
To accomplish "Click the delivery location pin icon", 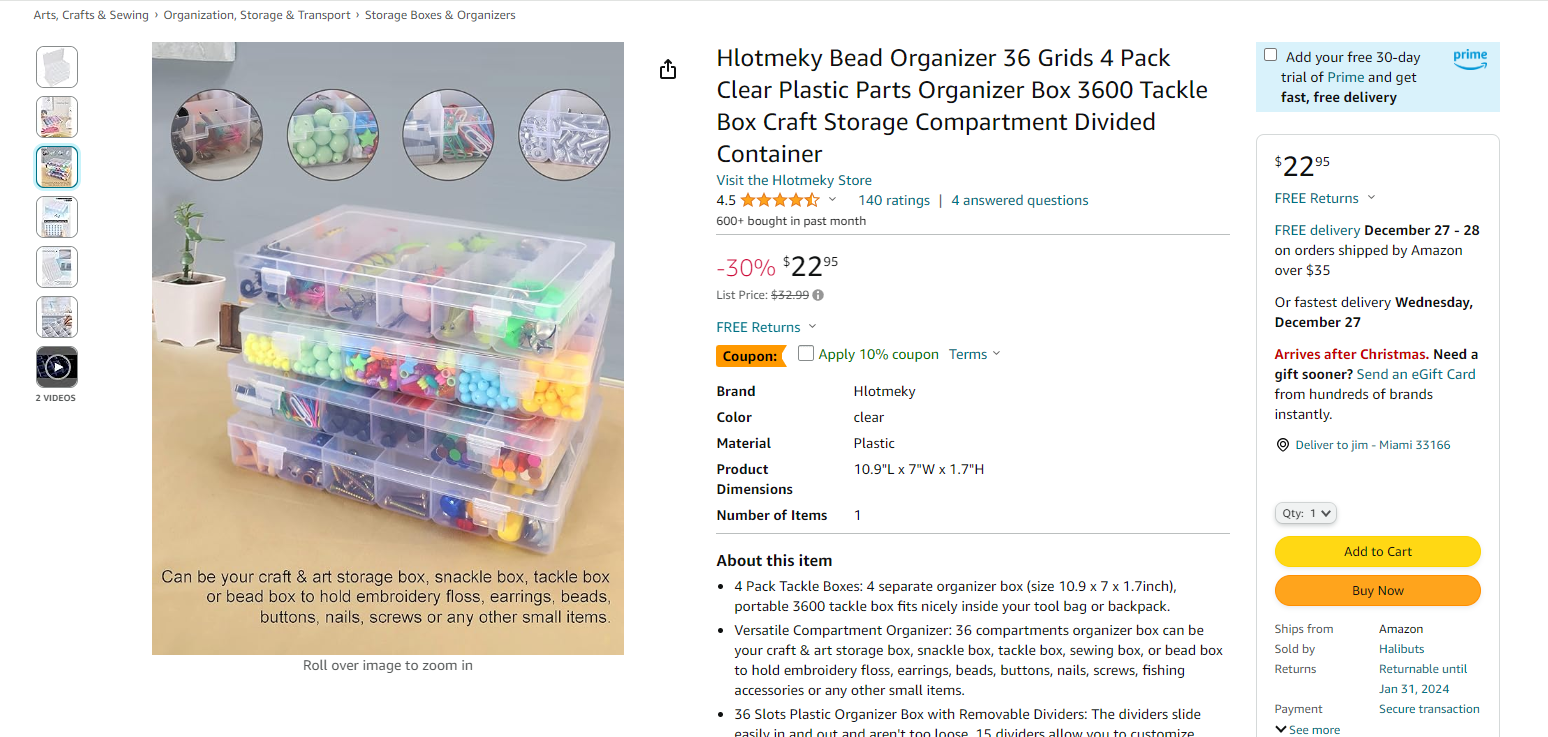I will [1283, 445].
